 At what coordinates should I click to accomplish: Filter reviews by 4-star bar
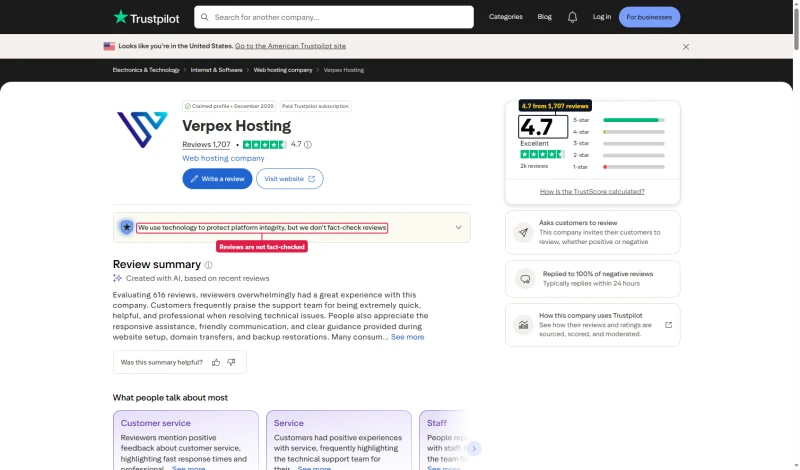tap(634, 132)
